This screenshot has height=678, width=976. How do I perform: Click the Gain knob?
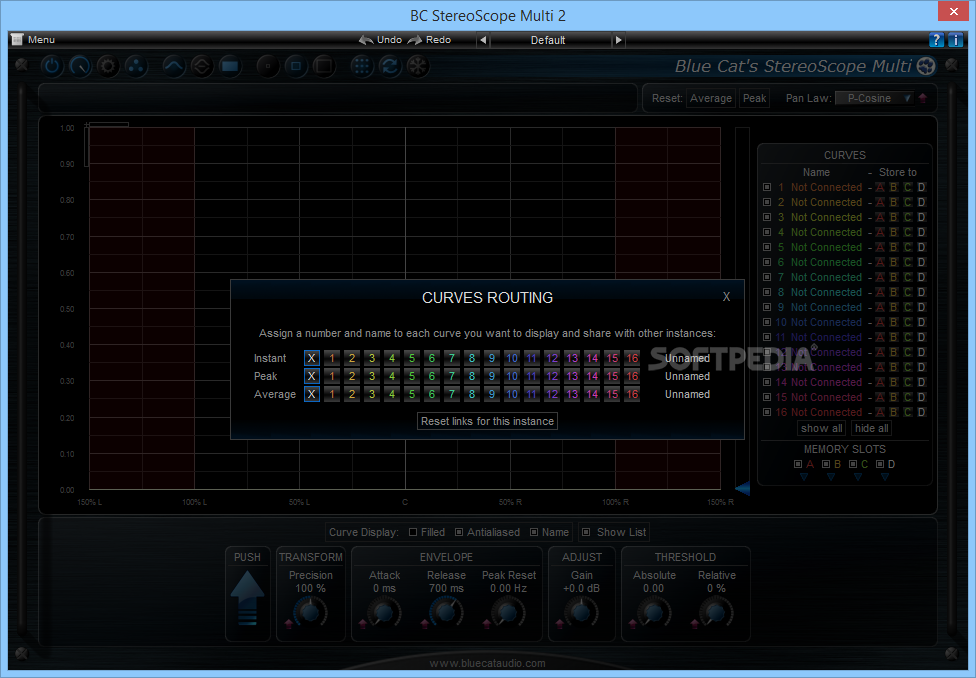[581, 613]
